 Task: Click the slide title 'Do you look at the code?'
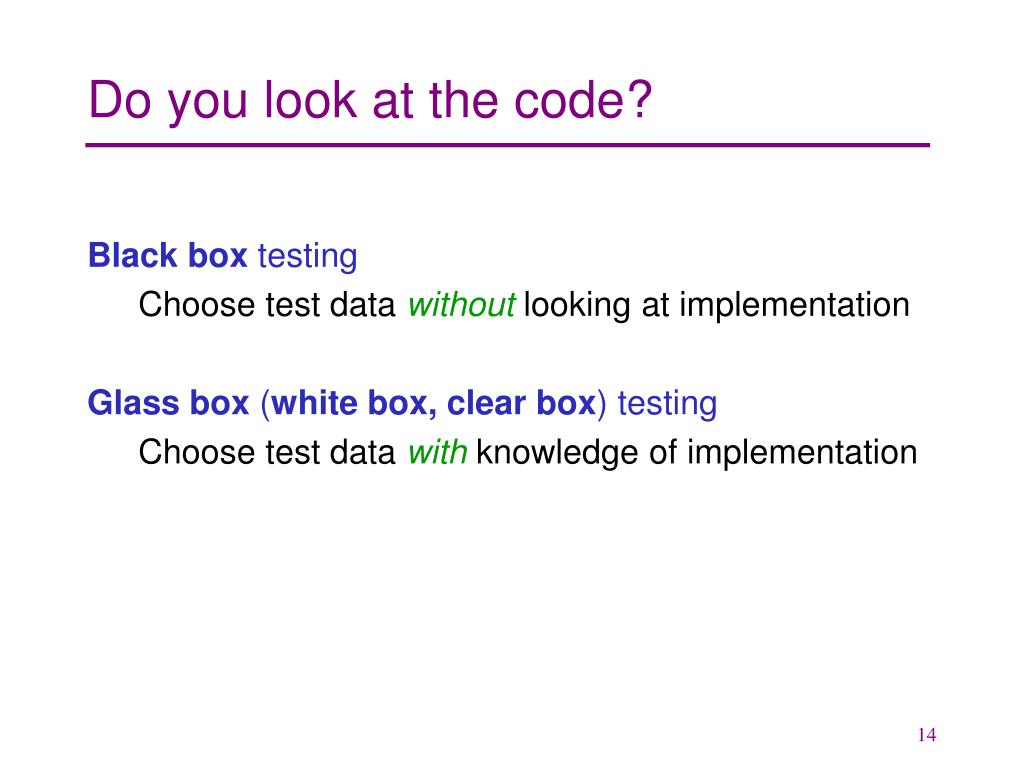click(x=370, y=101)
